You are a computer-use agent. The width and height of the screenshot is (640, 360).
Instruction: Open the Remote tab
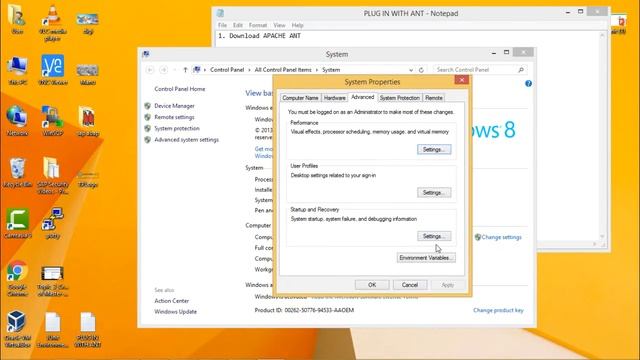click(x=433, y=98)
